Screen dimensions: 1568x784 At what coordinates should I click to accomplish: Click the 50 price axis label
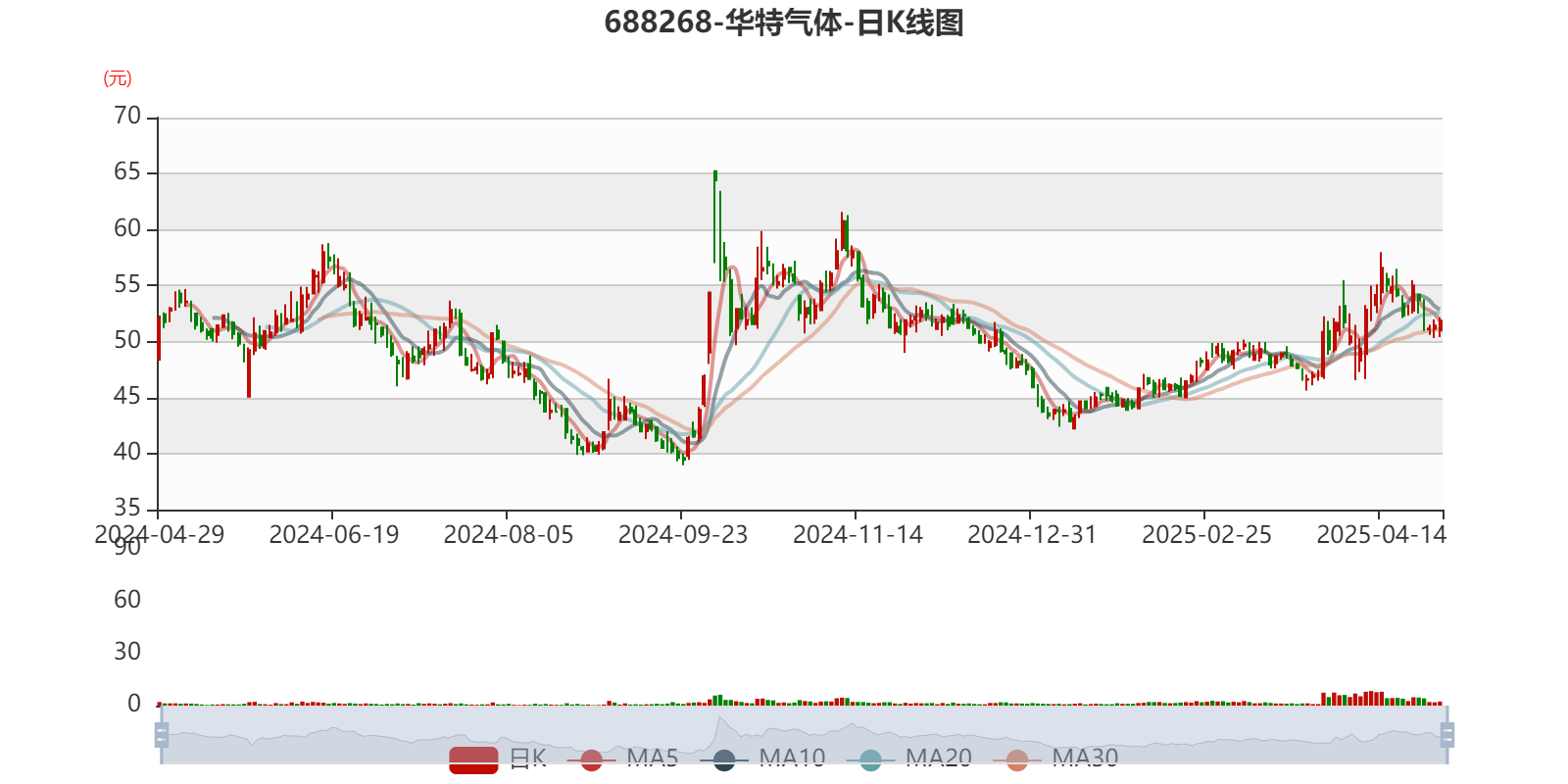[127, 341]
